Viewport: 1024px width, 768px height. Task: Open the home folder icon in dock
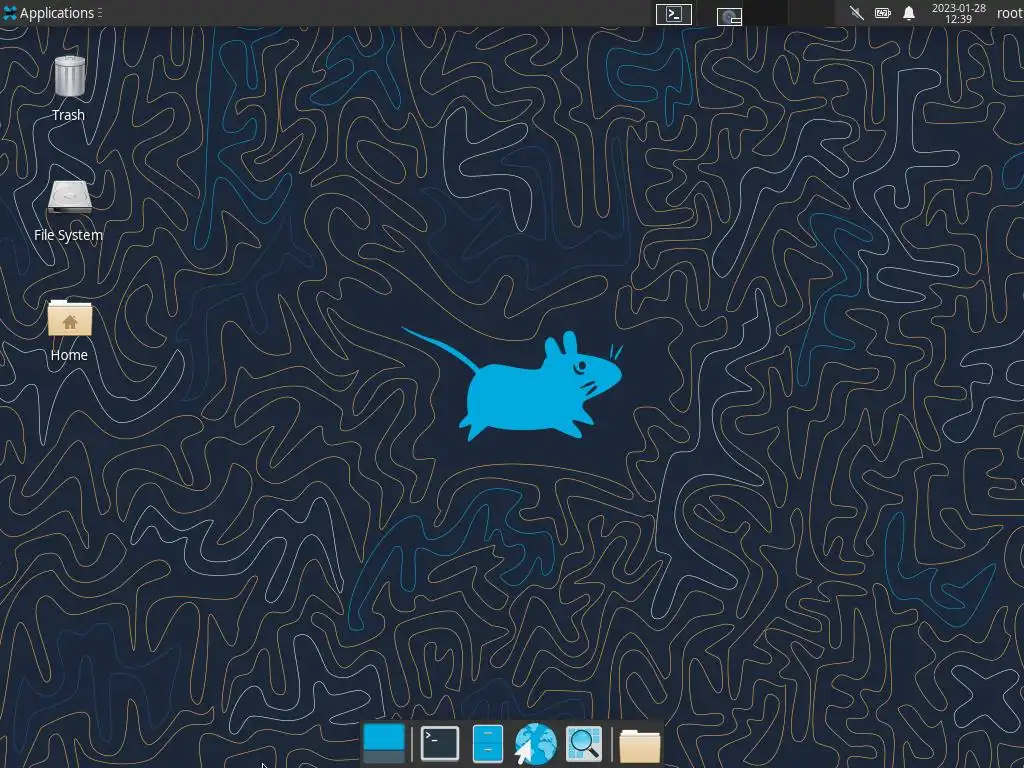(639, 745)
